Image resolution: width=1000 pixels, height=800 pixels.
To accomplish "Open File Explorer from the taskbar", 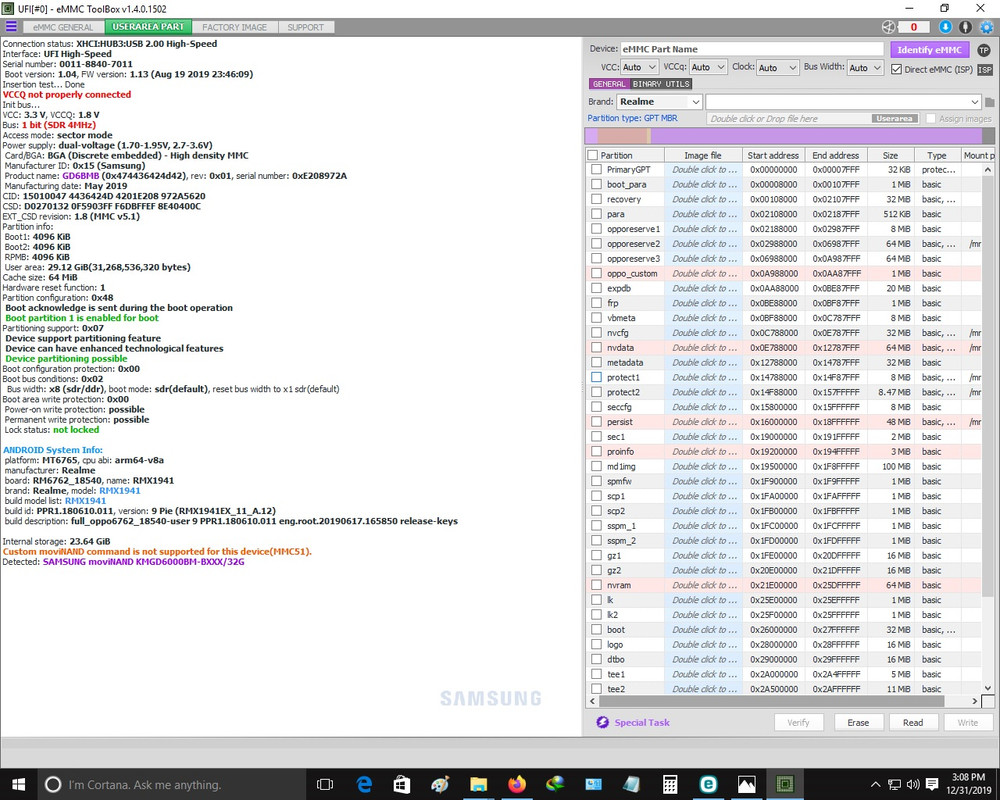I will [478, 784].
